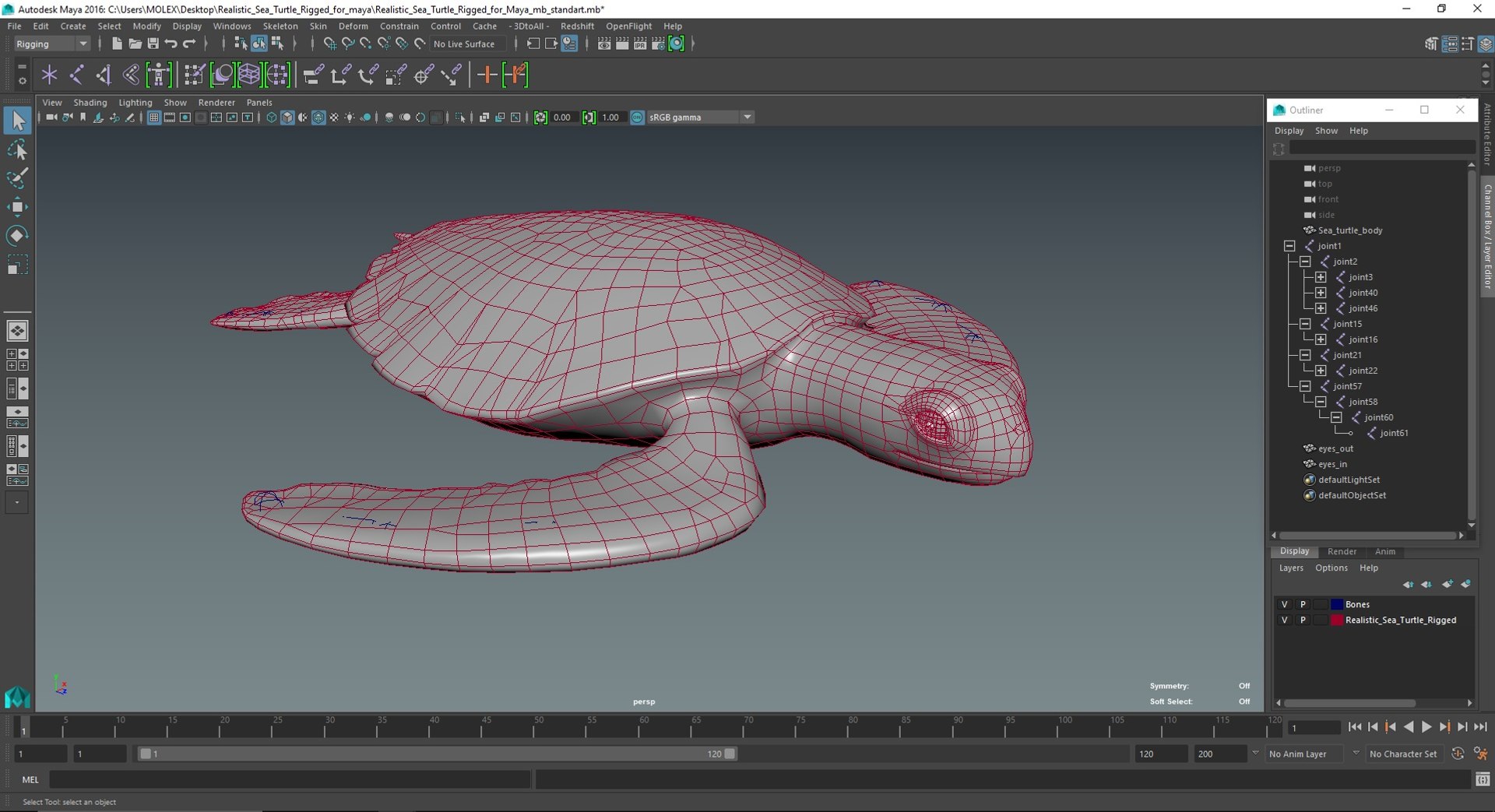Go to start of playback range
Image resolution: width=1495 pixels, height=812 pixels.
(1355, 727)
